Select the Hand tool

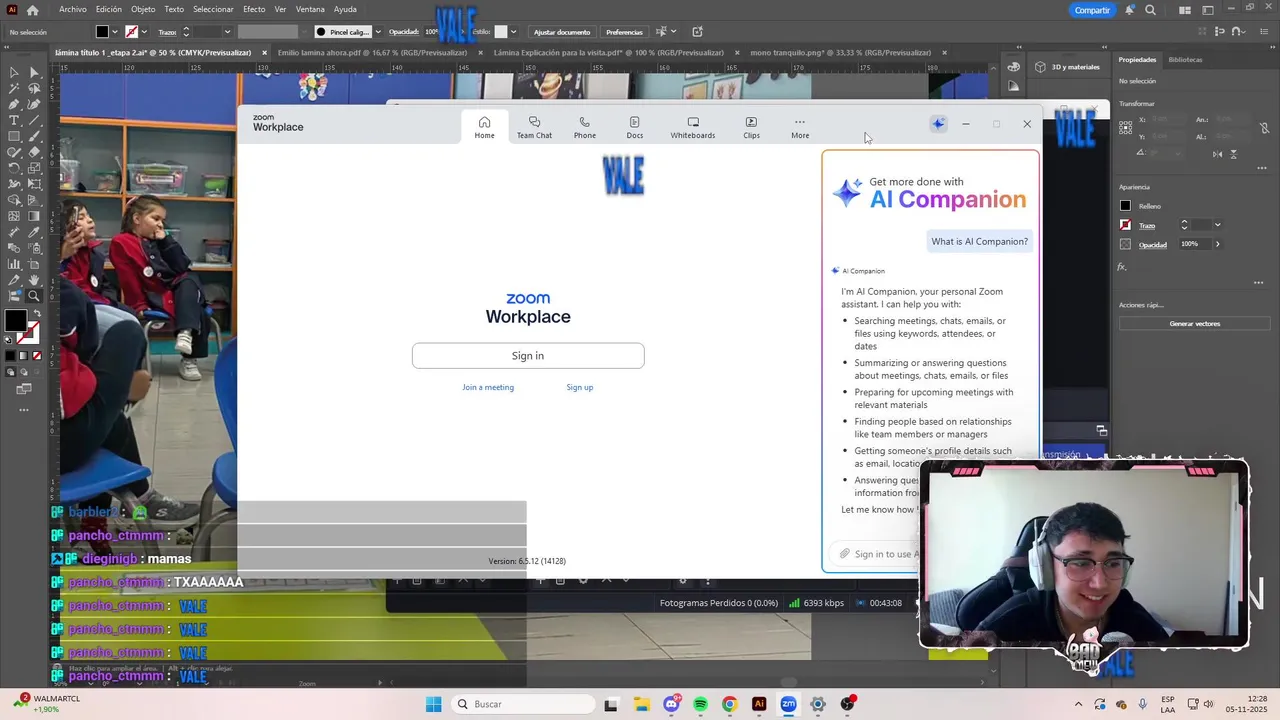point(34,280)
